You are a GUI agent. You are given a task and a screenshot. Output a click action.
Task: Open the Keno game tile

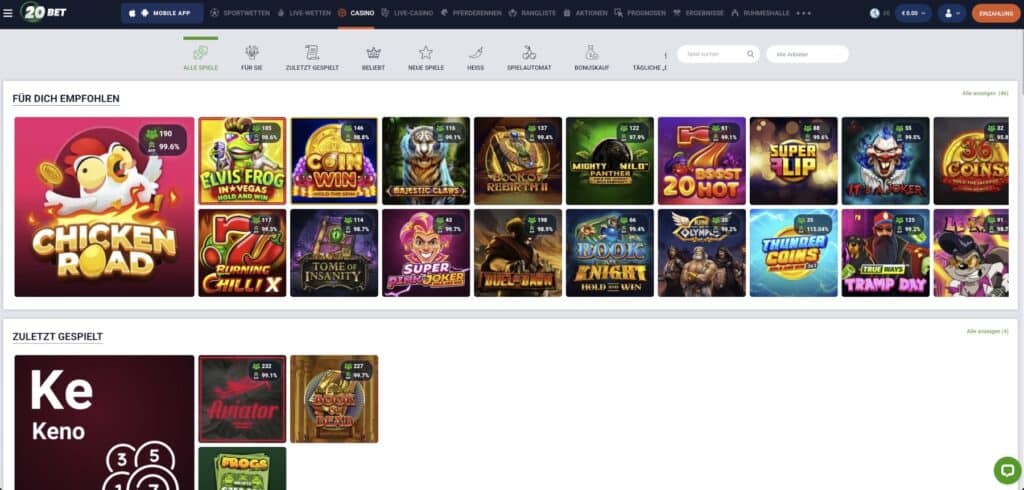tap(104, 423)
